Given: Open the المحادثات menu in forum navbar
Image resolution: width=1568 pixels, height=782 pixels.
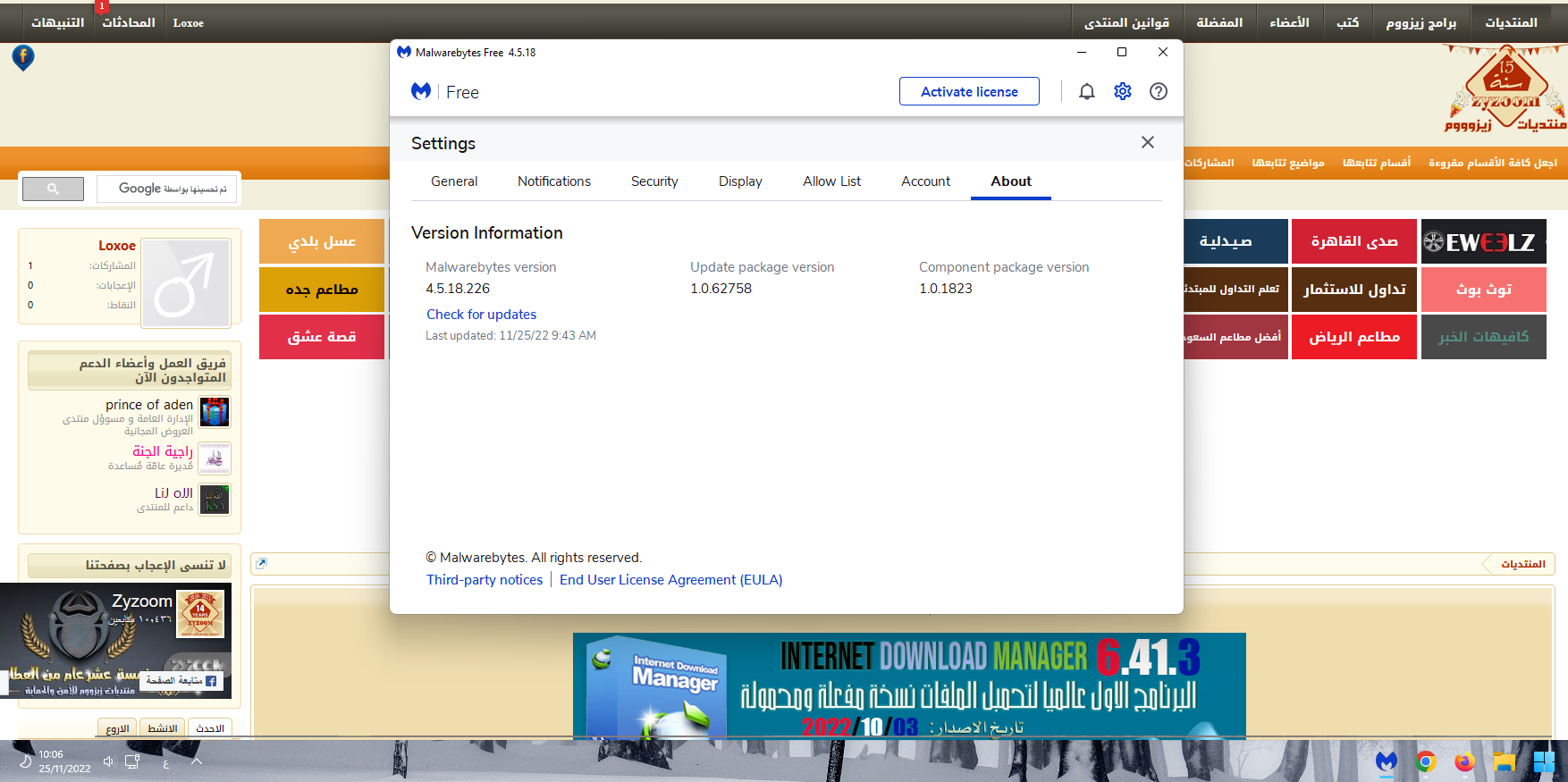Looking at the screenshot, I should 128,22.
